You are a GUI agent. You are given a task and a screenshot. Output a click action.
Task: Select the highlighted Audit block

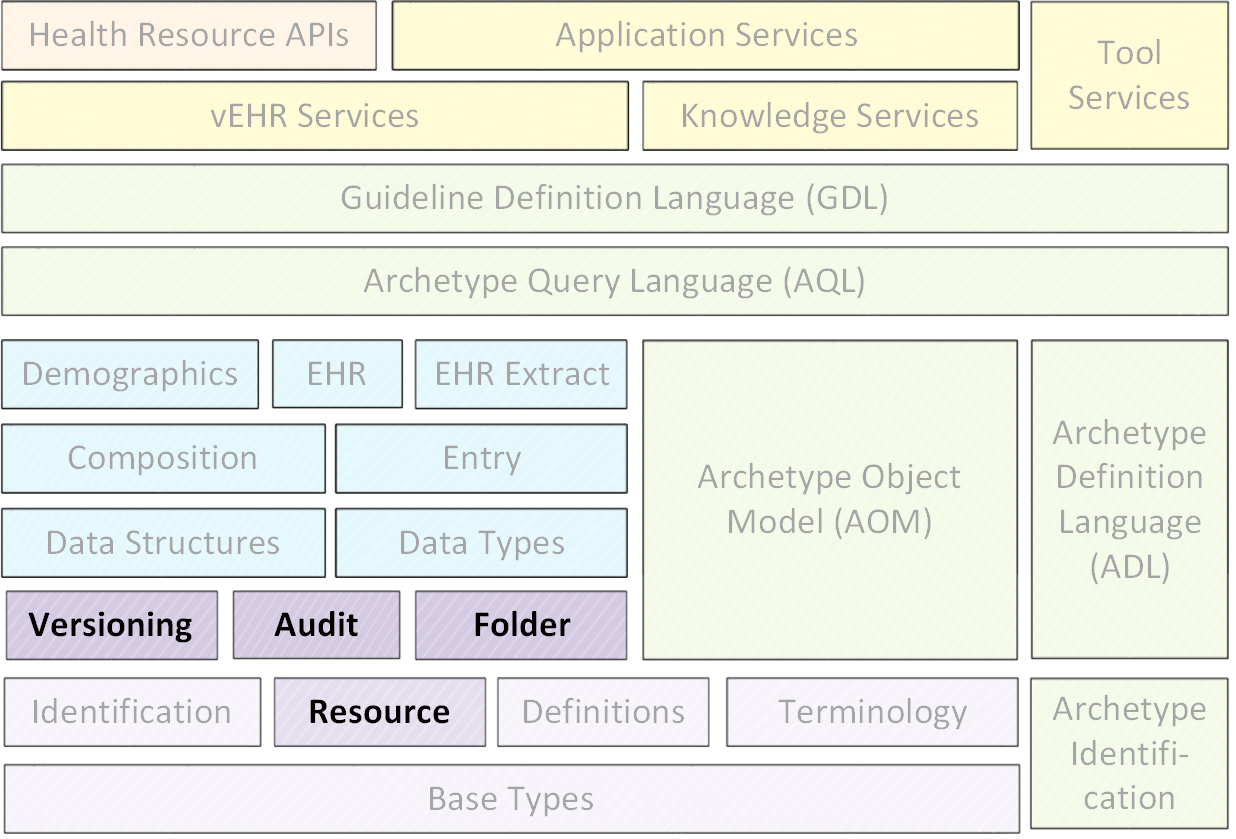click(317, 625)
